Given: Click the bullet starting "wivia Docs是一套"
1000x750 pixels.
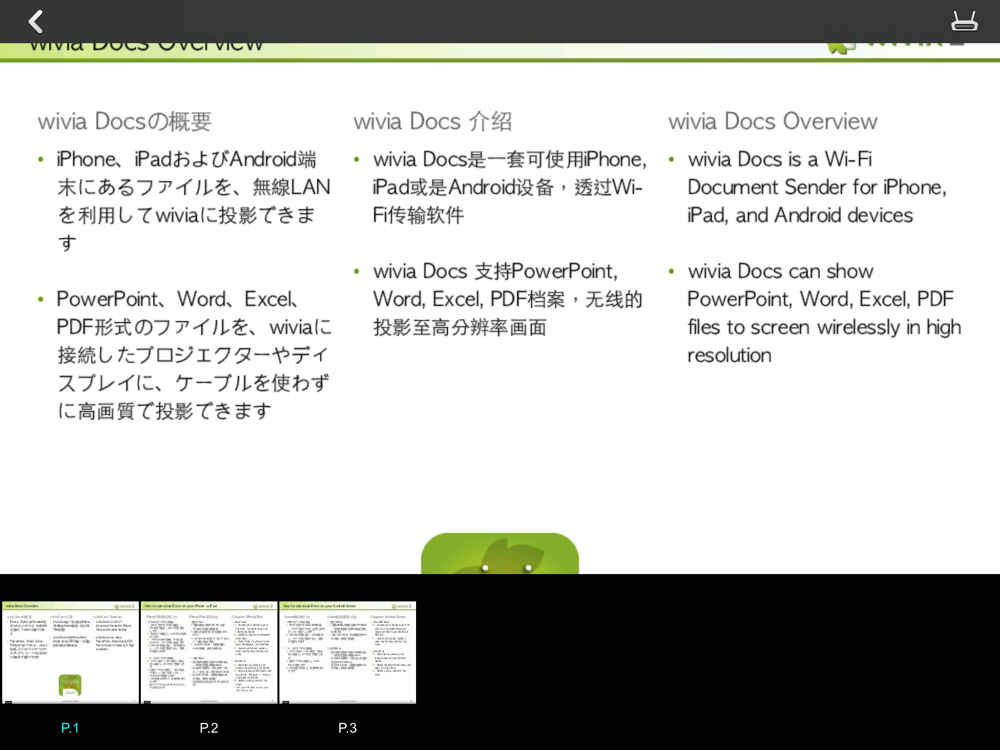Looking at the screenshot, I should [x=510, y=187].
